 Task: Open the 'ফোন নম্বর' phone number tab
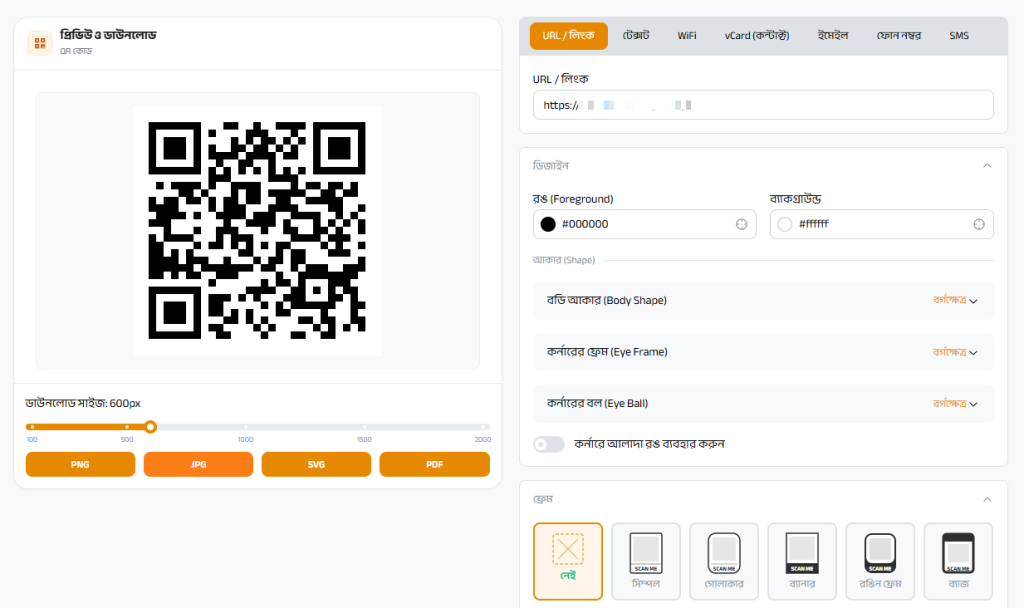click(899, 36)
